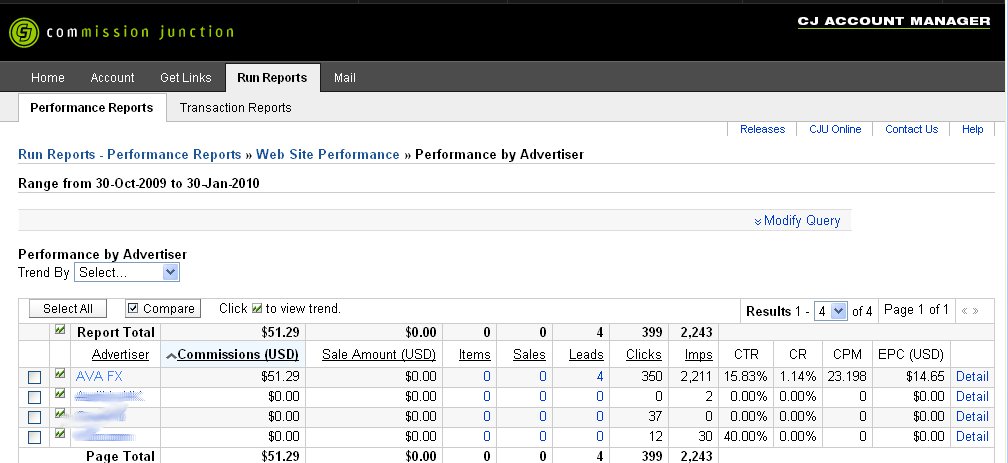The width and height of the screenshot is (1008, 463).
Task: Switch to the Transaction Reports tab
Action: tap(235, 108)
